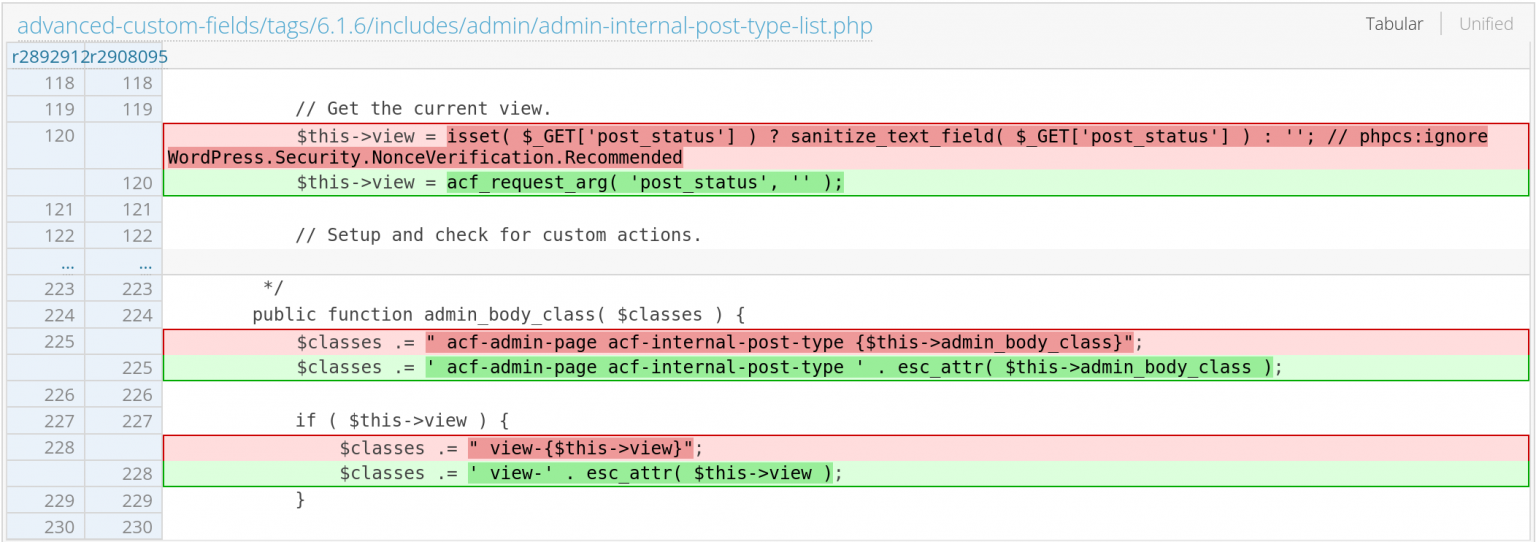This screenshot has width=1536, height=542.
Task: Open the admin-internal-post-type-list.php file link
Action: click(x=445, y=25)
